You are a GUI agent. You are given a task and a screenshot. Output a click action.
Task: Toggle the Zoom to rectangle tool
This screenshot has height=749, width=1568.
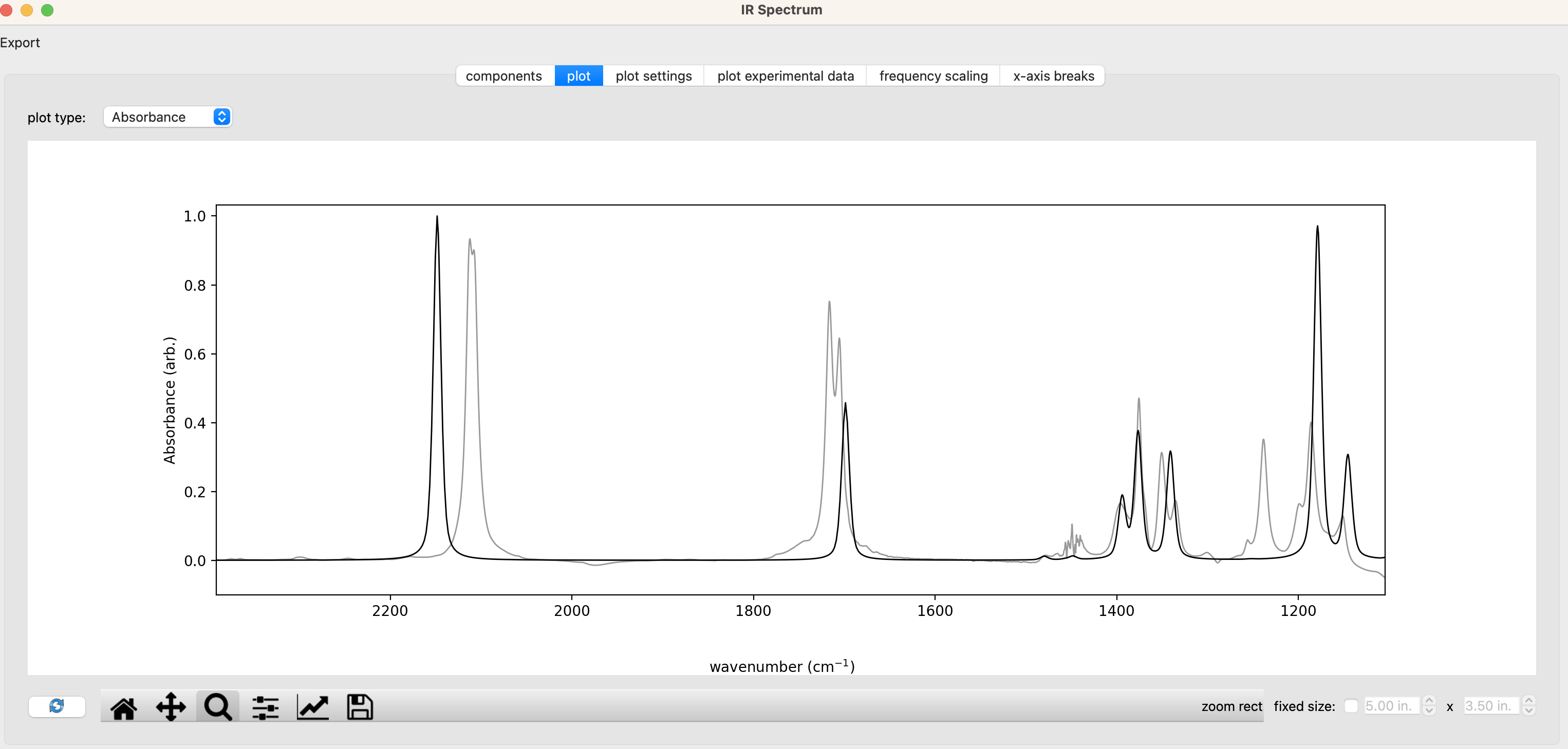(218, 707)
